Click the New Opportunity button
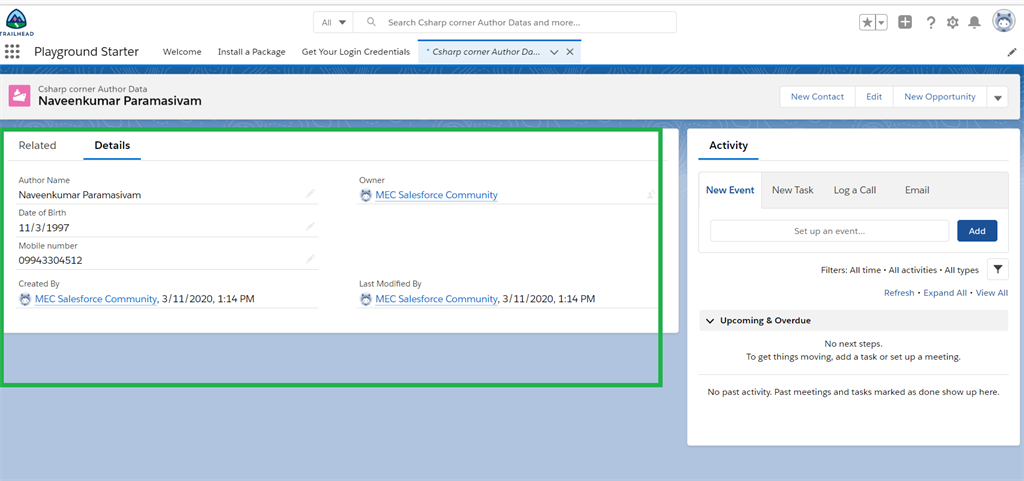1024x481 pixels. tap(940, 97)
